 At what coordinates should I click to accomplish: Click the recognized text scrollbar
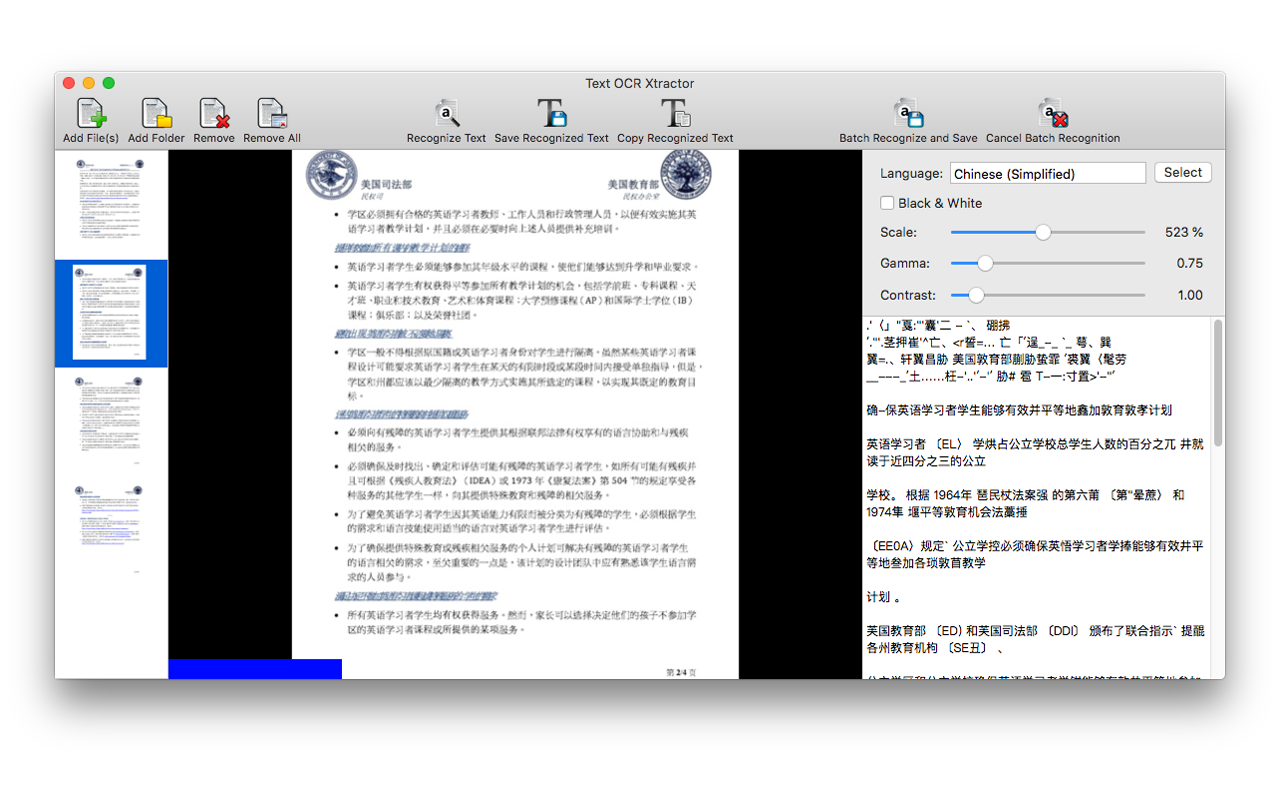[x=1218, y=383]
